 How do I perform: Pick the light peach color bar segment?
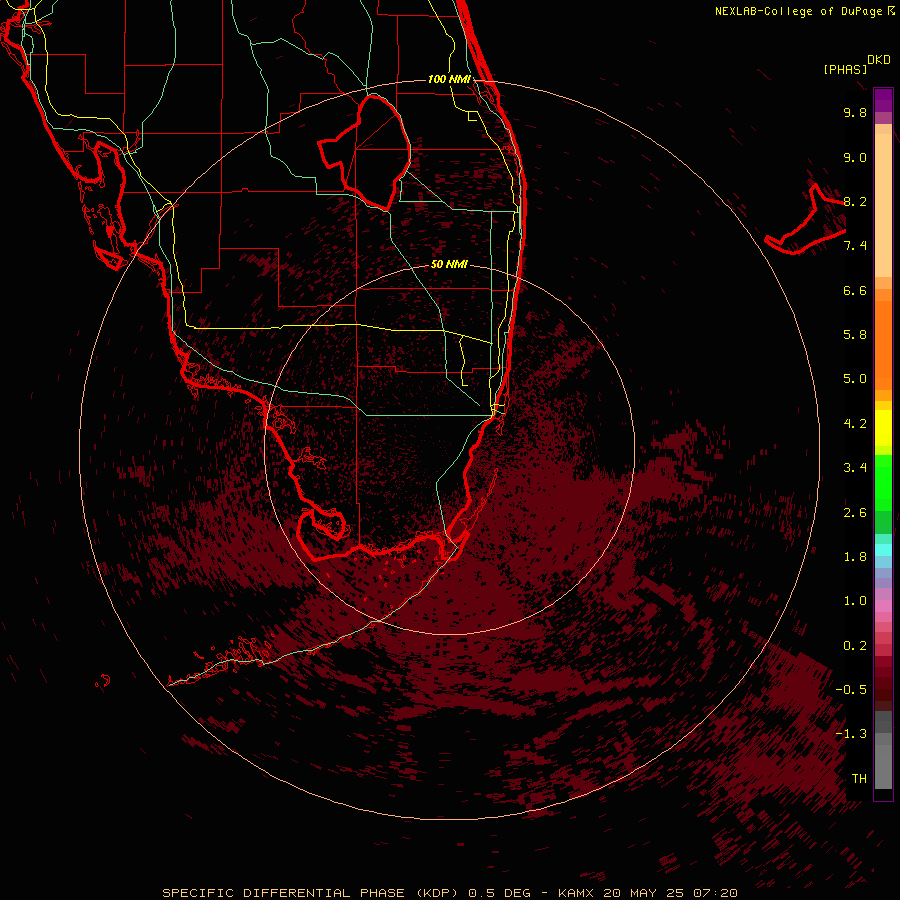coord(883,205)
